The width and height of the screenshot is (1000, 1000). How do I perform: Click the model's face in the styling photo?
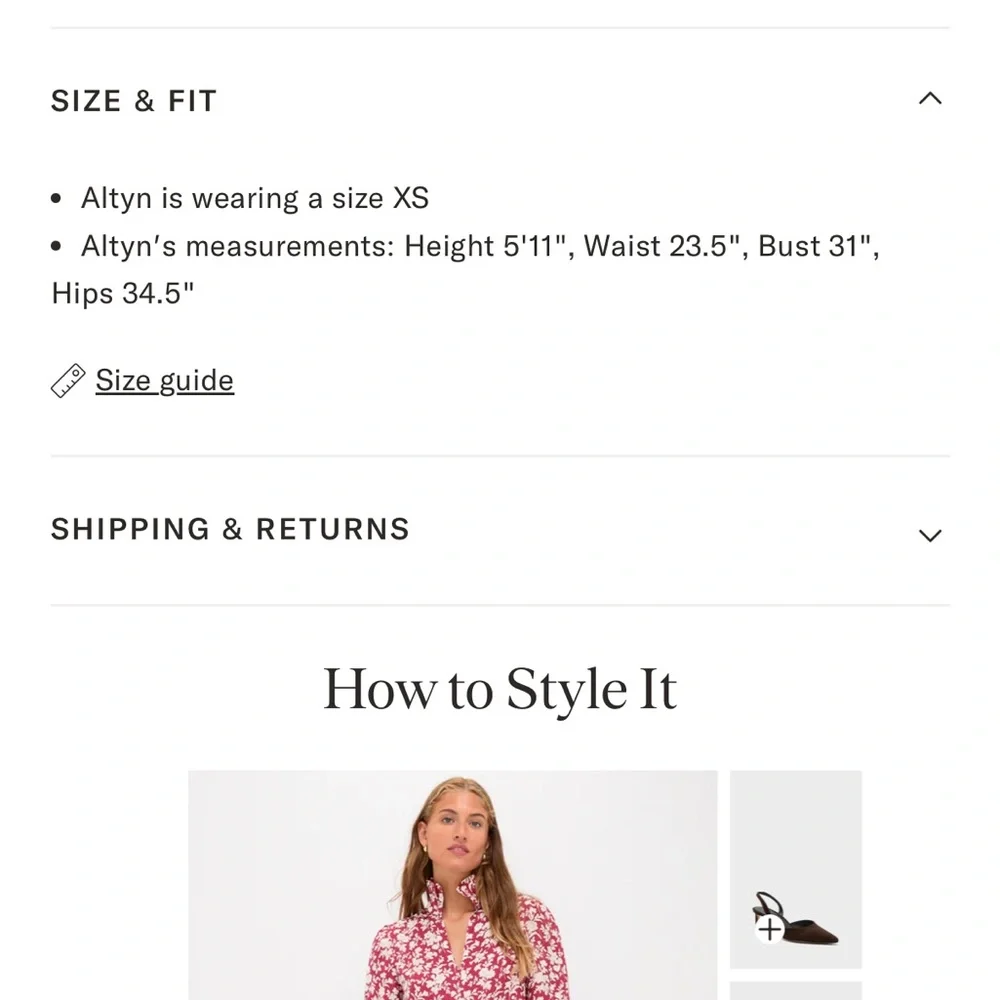[x=456, y=832]
